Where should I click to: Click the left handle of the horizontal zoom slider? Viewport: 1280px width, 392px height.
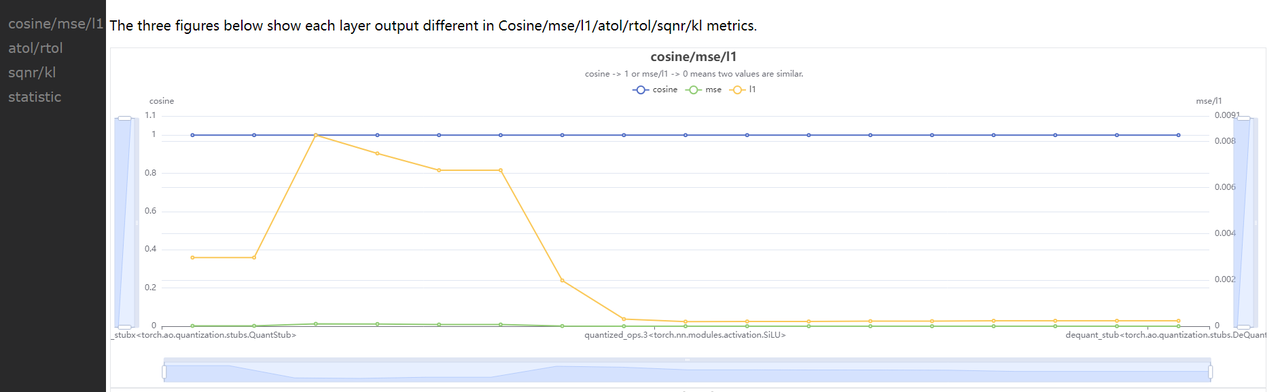[164, 371]
